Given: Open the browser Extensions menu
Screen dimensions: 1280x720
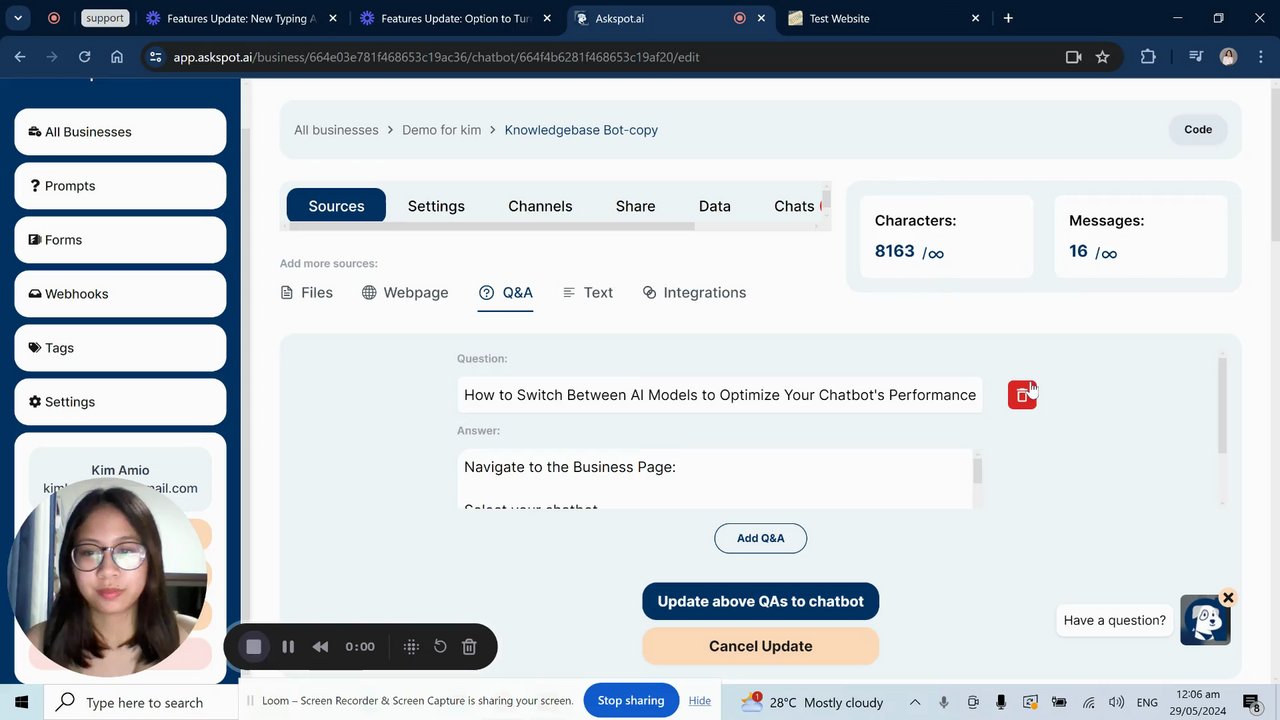Looking at the screenshot, I should pos(1148,57).
